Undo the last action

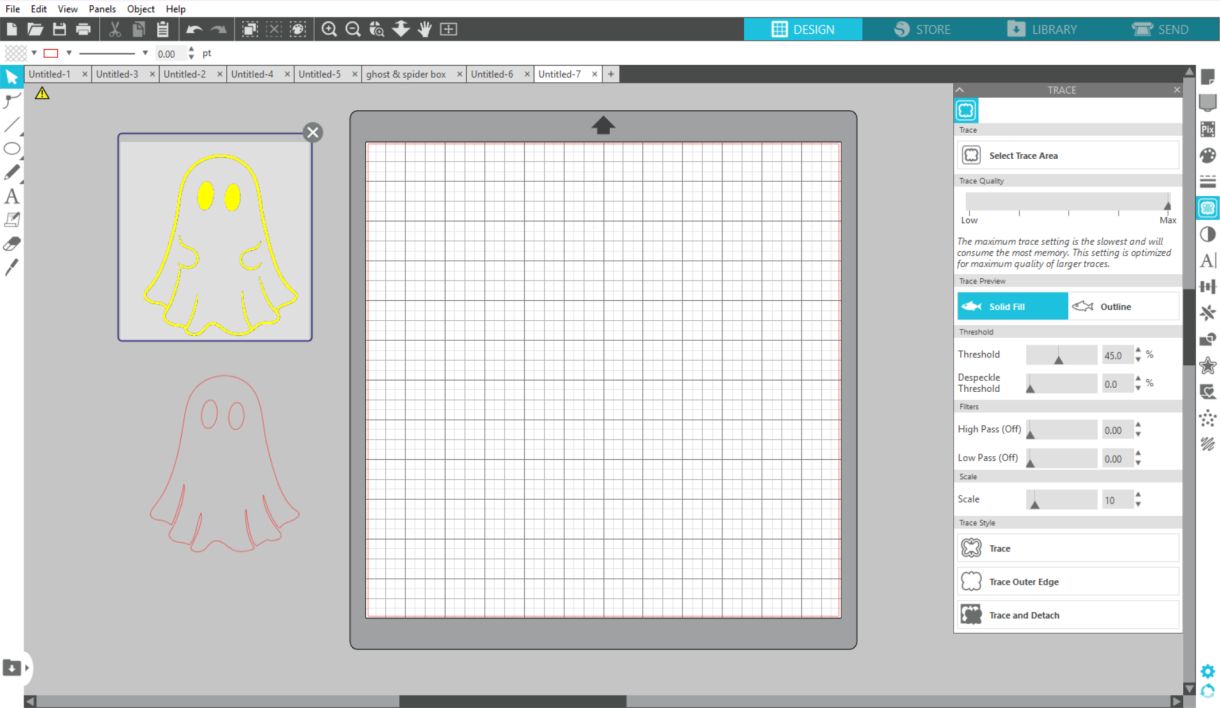[x=194, y=30]
